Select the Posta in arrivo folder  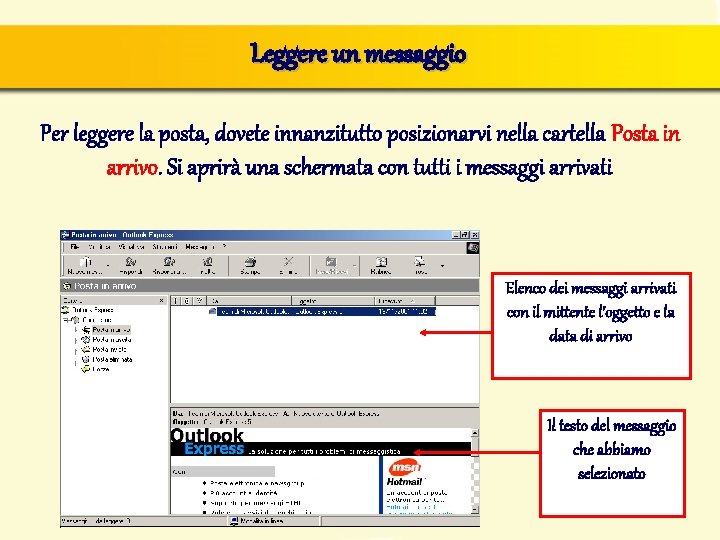112,330
